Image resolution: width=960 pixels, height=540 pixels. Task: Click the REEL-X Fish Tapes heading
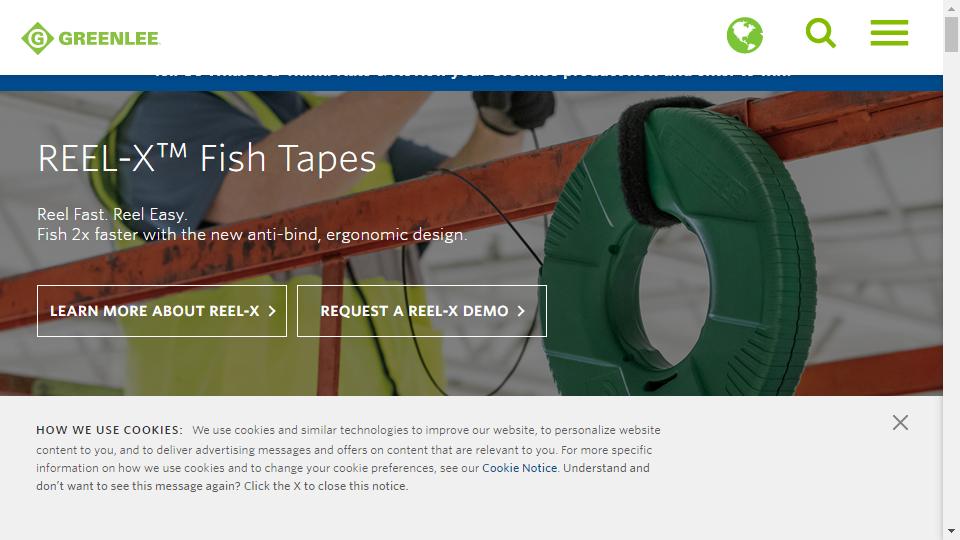207,159
